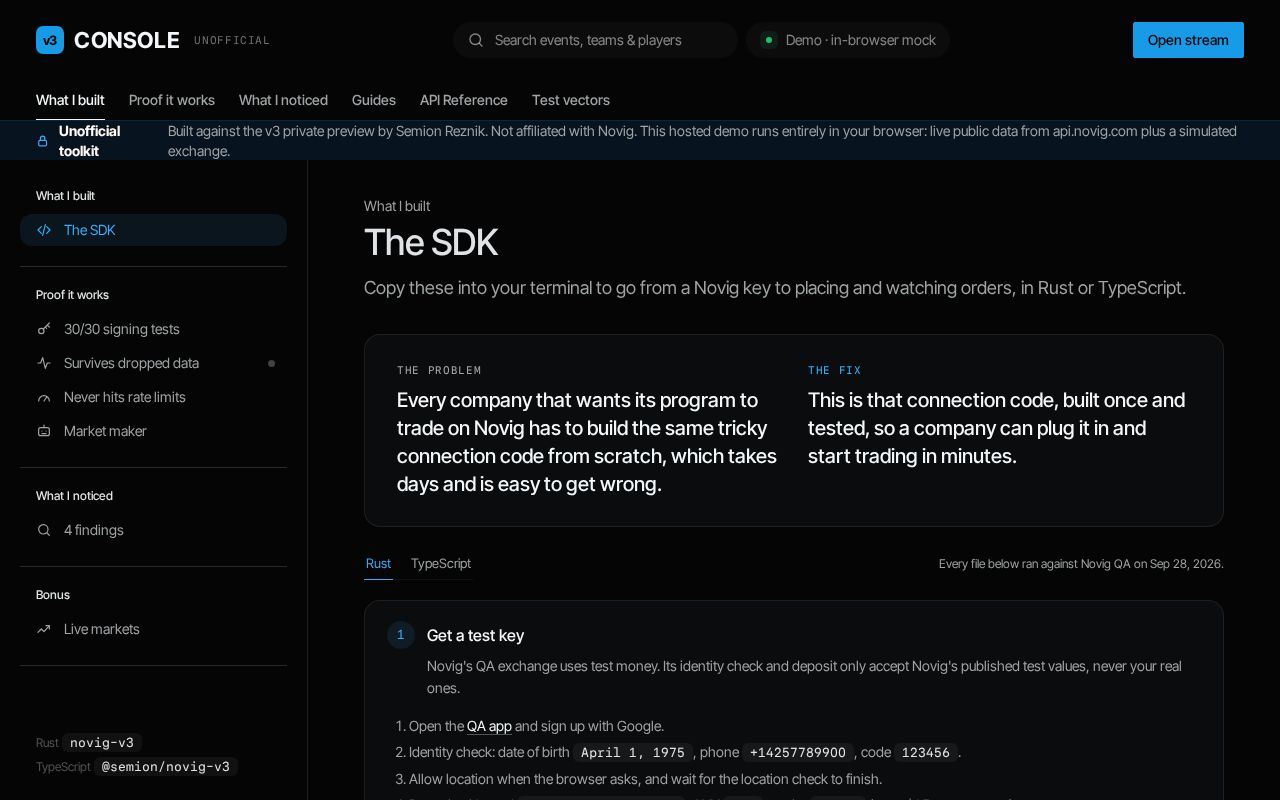
Task: Click the v3 logo badge
Action: click(50, 40)
